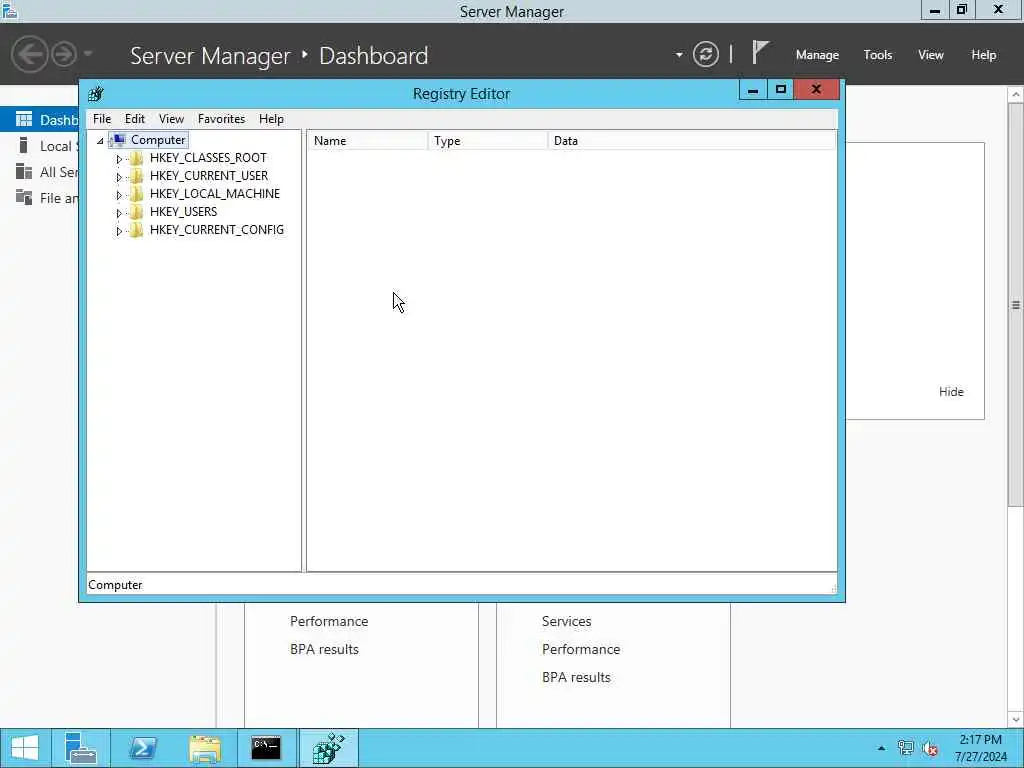Screen dimensions: 1024x768
Task: Select Dashboard in Server Manager sidebar
Action: [40, 120]
